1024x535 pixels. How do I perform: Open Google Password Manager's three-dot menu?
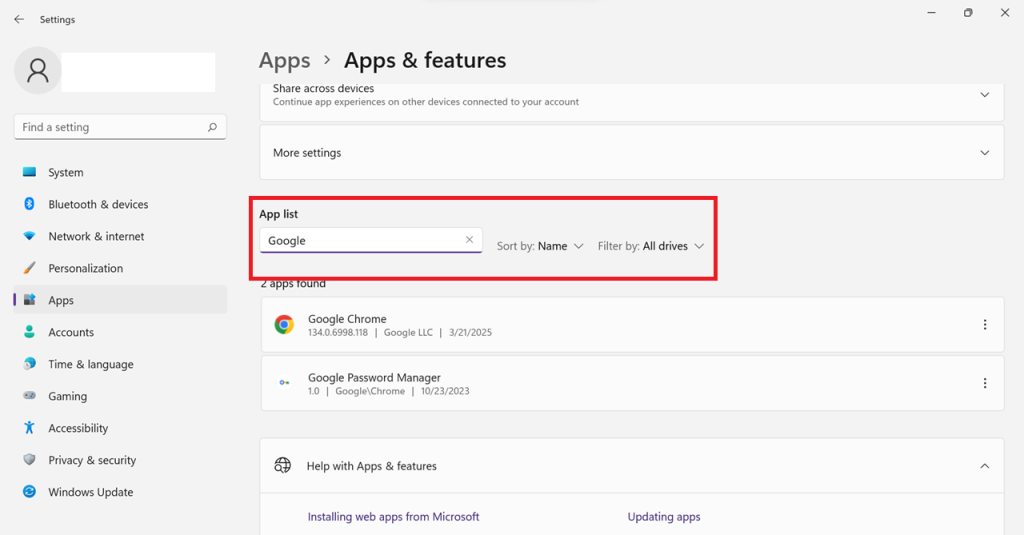click(x=985, y=383)
